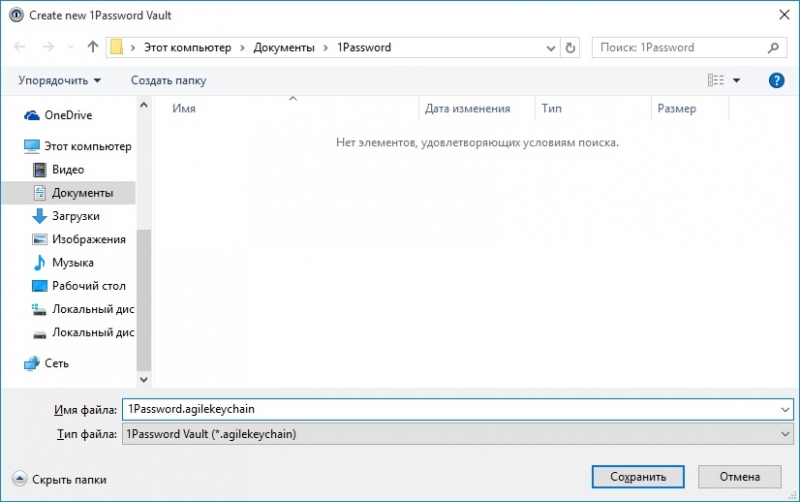This screenshot has height=502, width=800.
Task: Click the 'Видео' film icon
Action: click(39, 169)
